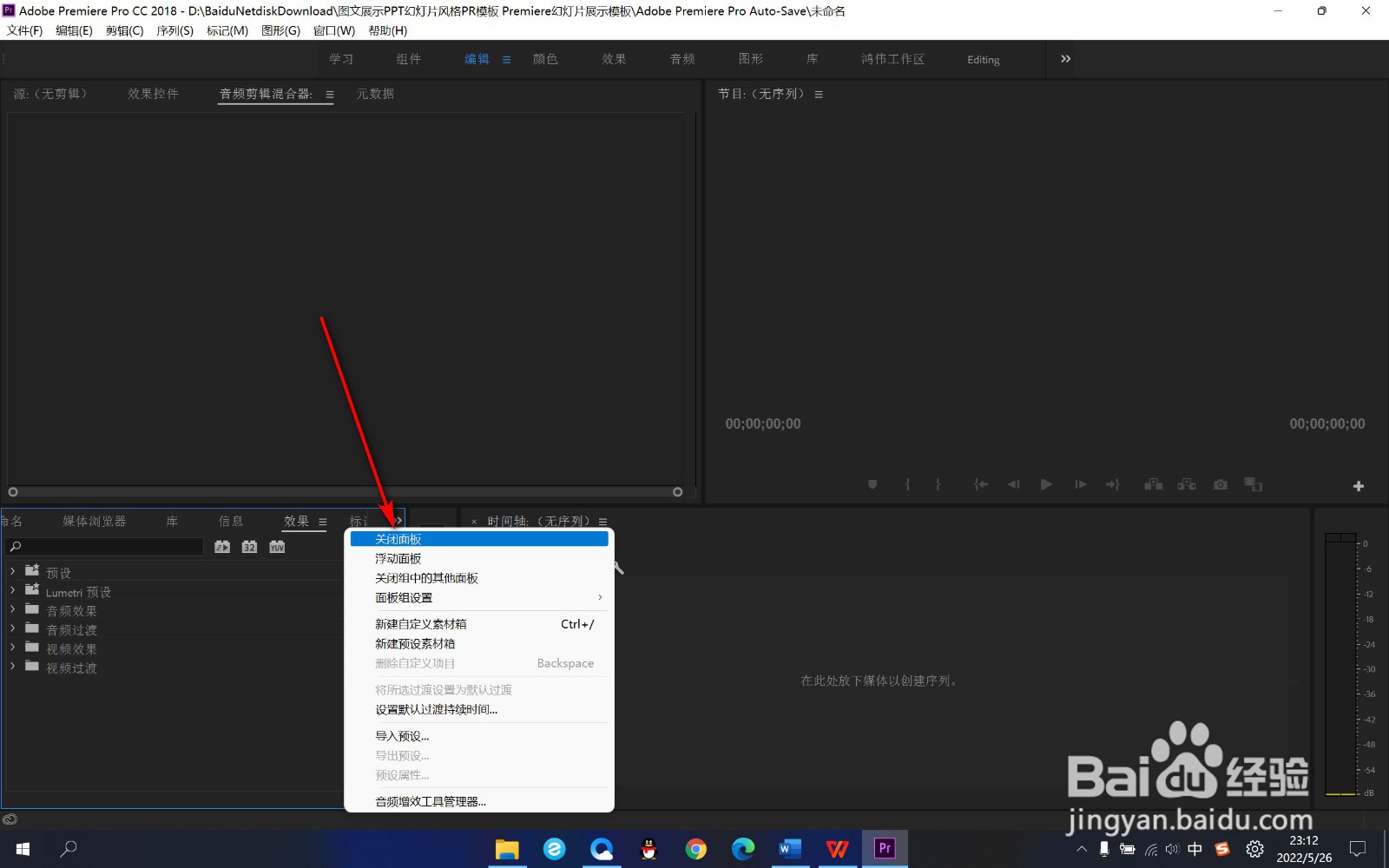This screenshot has height=868, width=1389.
Task: Choose 浮动面板 in context menu
Action: [x=479, y=558]
